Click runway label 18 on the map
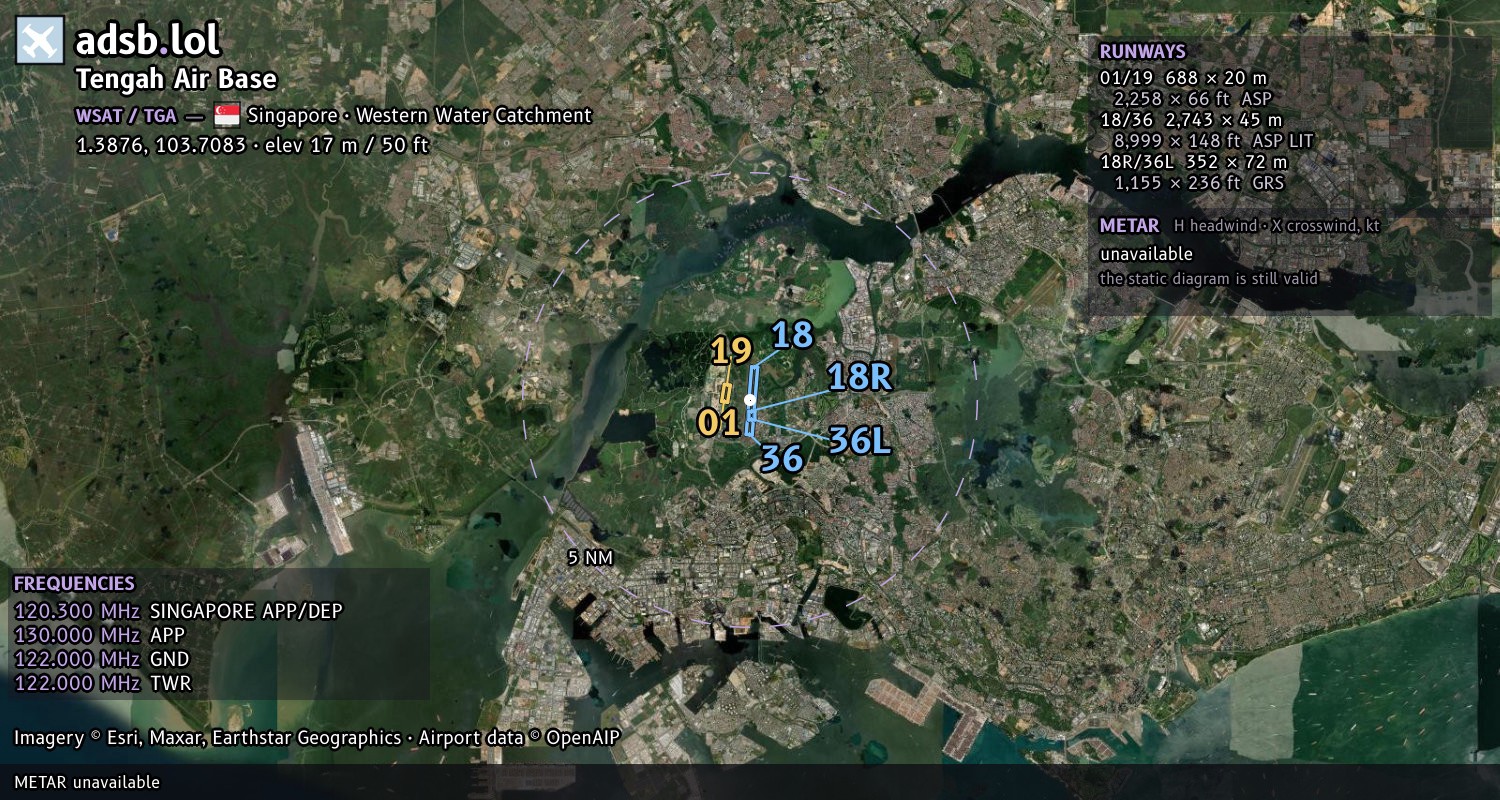The image size is (1500, 800). [x=793, y=335]
